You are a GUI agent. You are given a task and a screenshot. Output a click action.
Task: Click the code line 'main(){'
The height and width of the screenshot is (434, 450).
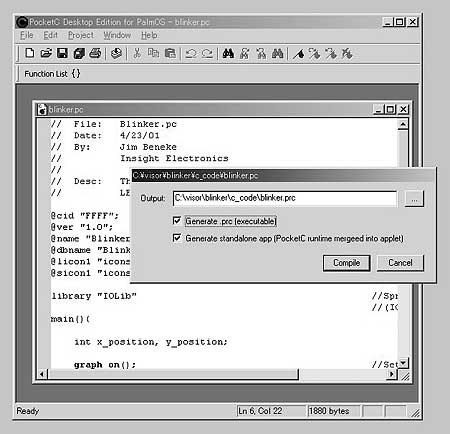[x=70, y=319]
